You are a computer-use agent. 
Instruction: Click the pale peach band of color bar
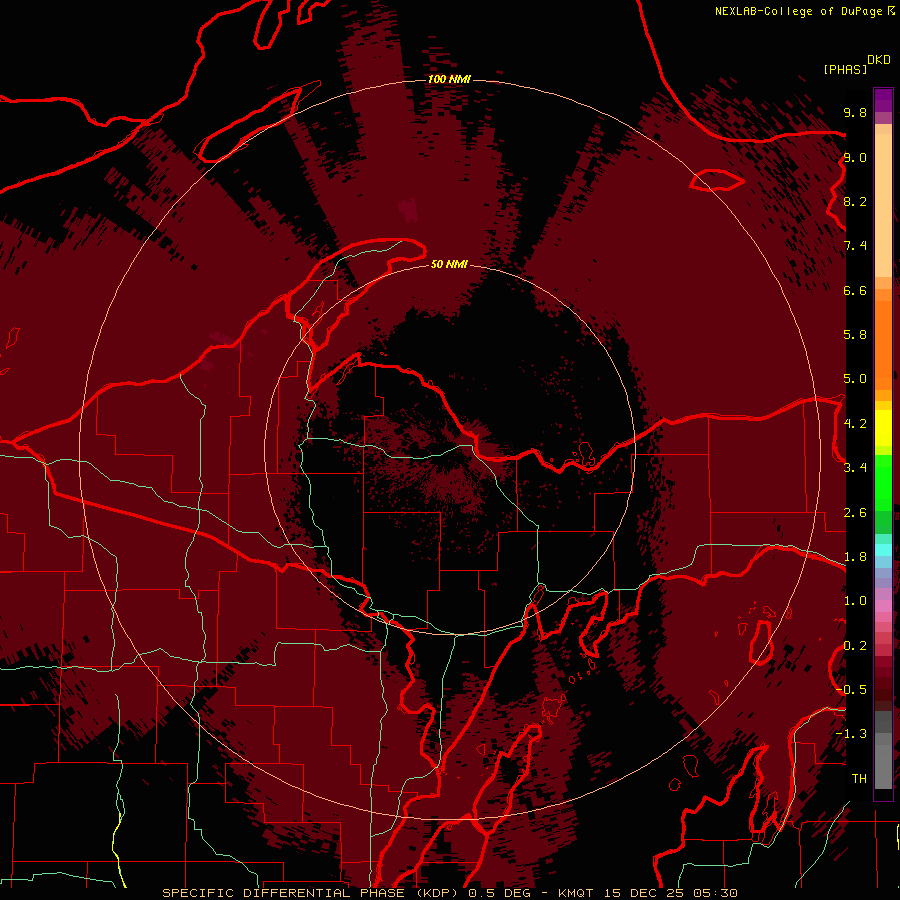883,205
